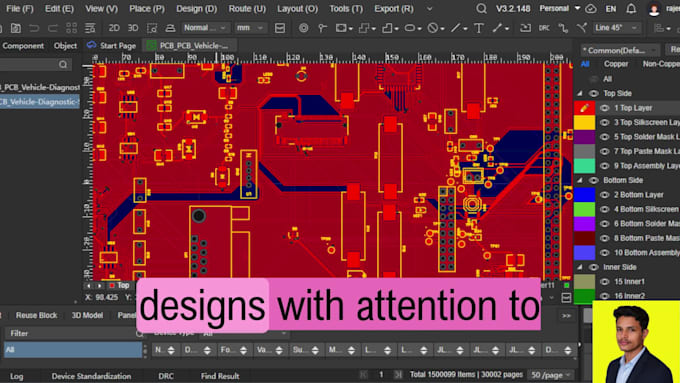Click the blue 2 Bottom Layer color swatch
Screen dimensions: 680x383
pos(584,195)
